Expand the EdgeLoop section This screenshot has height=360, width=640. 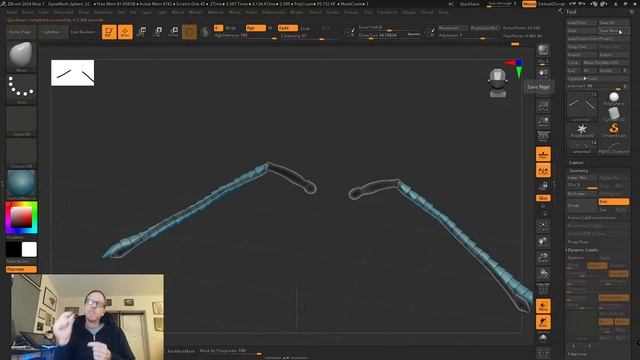(577, 354)
